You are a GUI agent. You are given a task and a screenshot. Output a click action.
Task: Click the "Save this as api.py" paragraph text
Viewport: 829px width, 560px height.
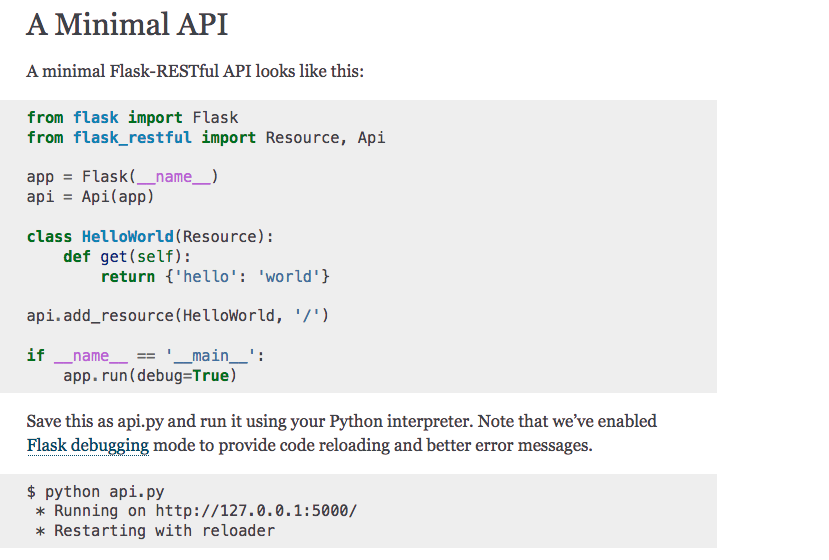[x=340, y=422]
